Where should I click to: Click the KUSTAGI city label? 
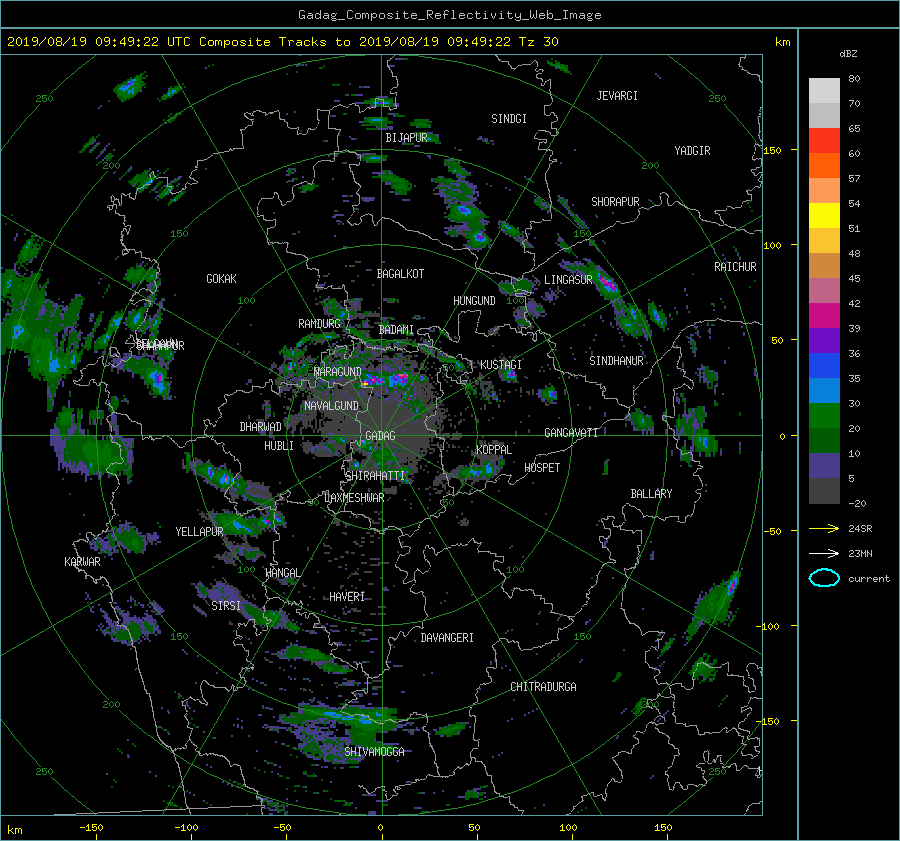tap(501, 365)
